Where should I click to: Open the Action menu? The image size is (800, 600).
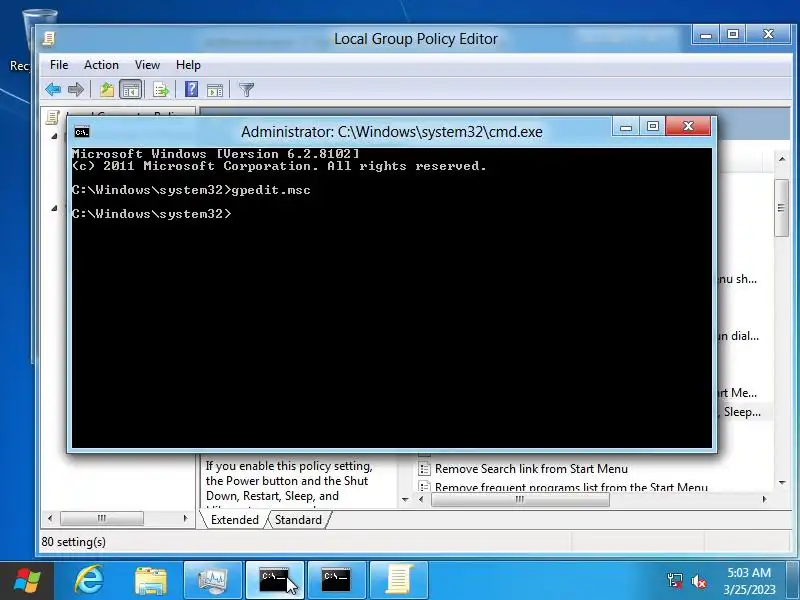(101, 65)
